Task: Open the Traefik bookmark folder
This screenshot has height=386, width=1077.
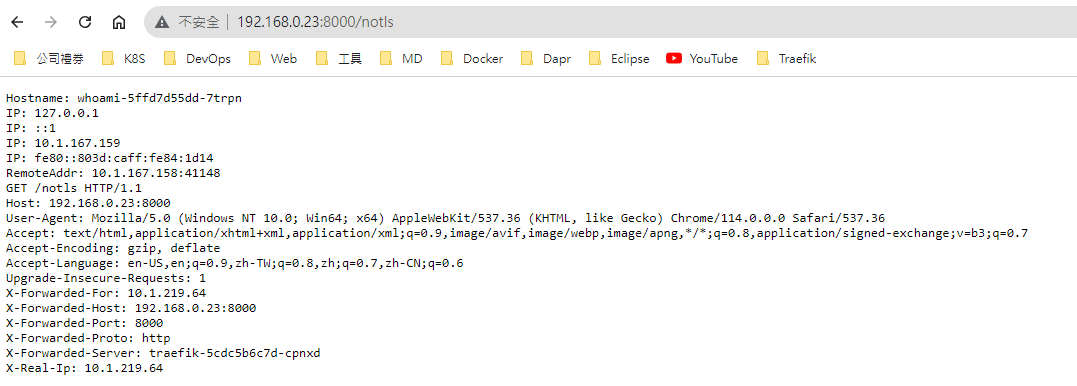Action: 786,58
